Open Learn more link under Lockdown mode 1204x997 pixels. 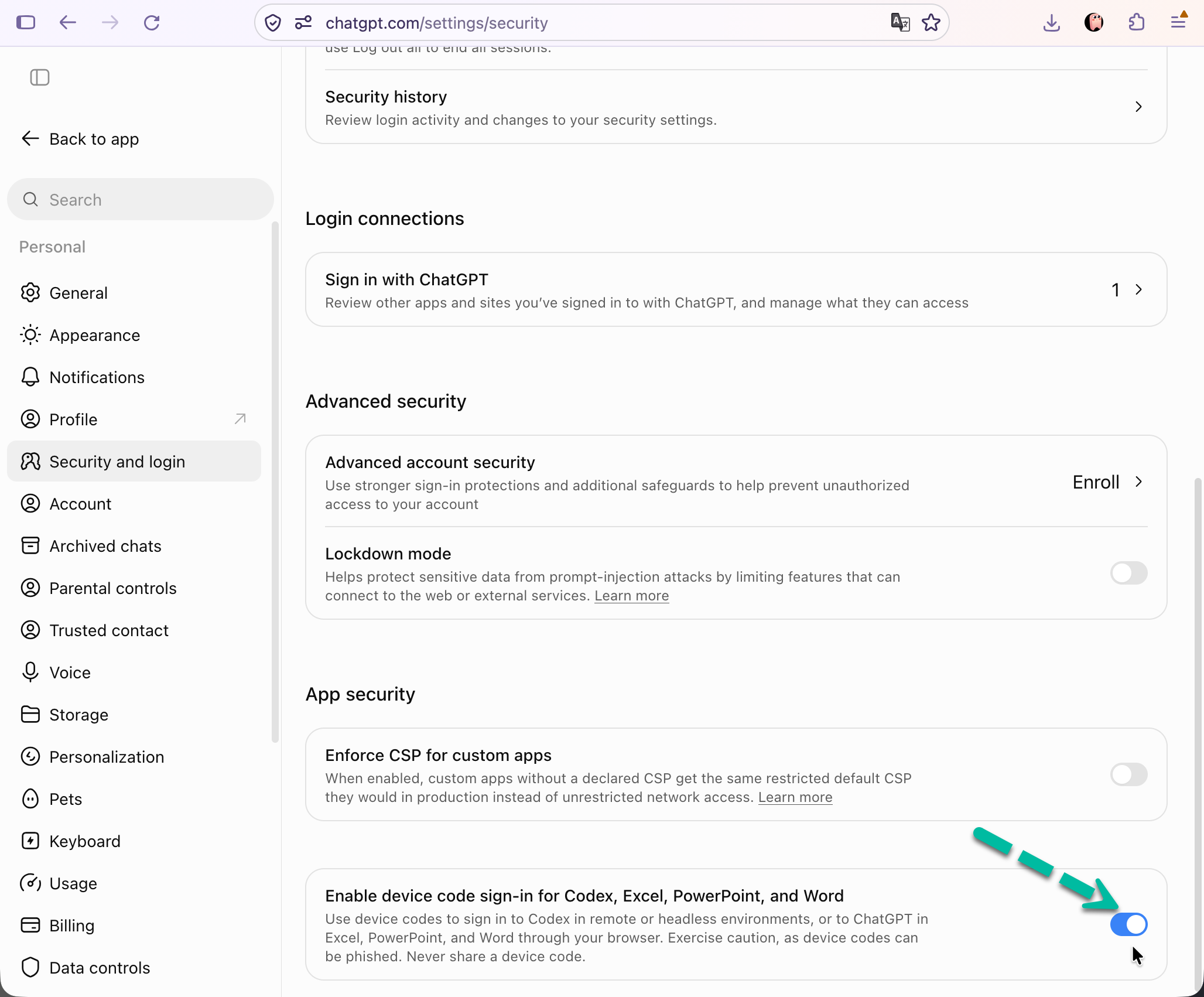coord(631,596)
